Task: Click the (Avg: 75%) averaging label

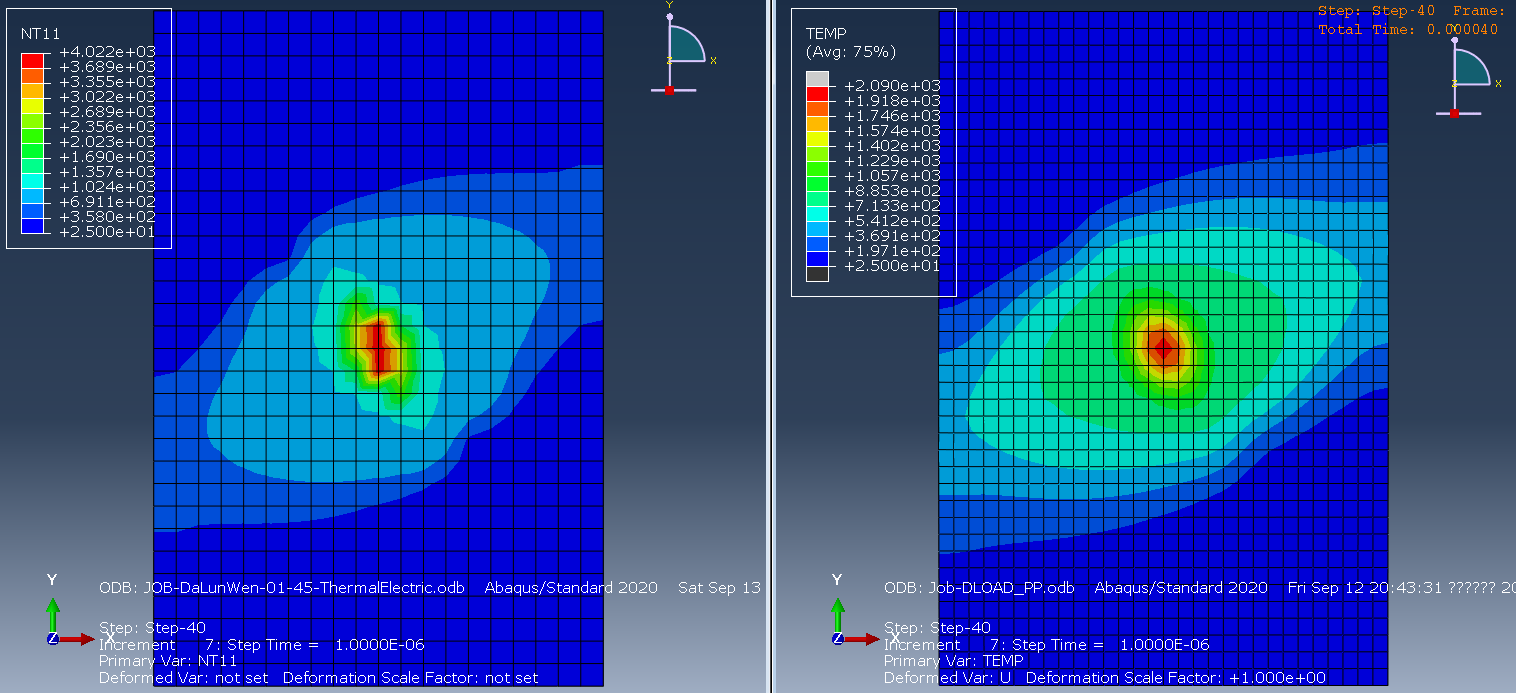Action: (x=851, y=51)
